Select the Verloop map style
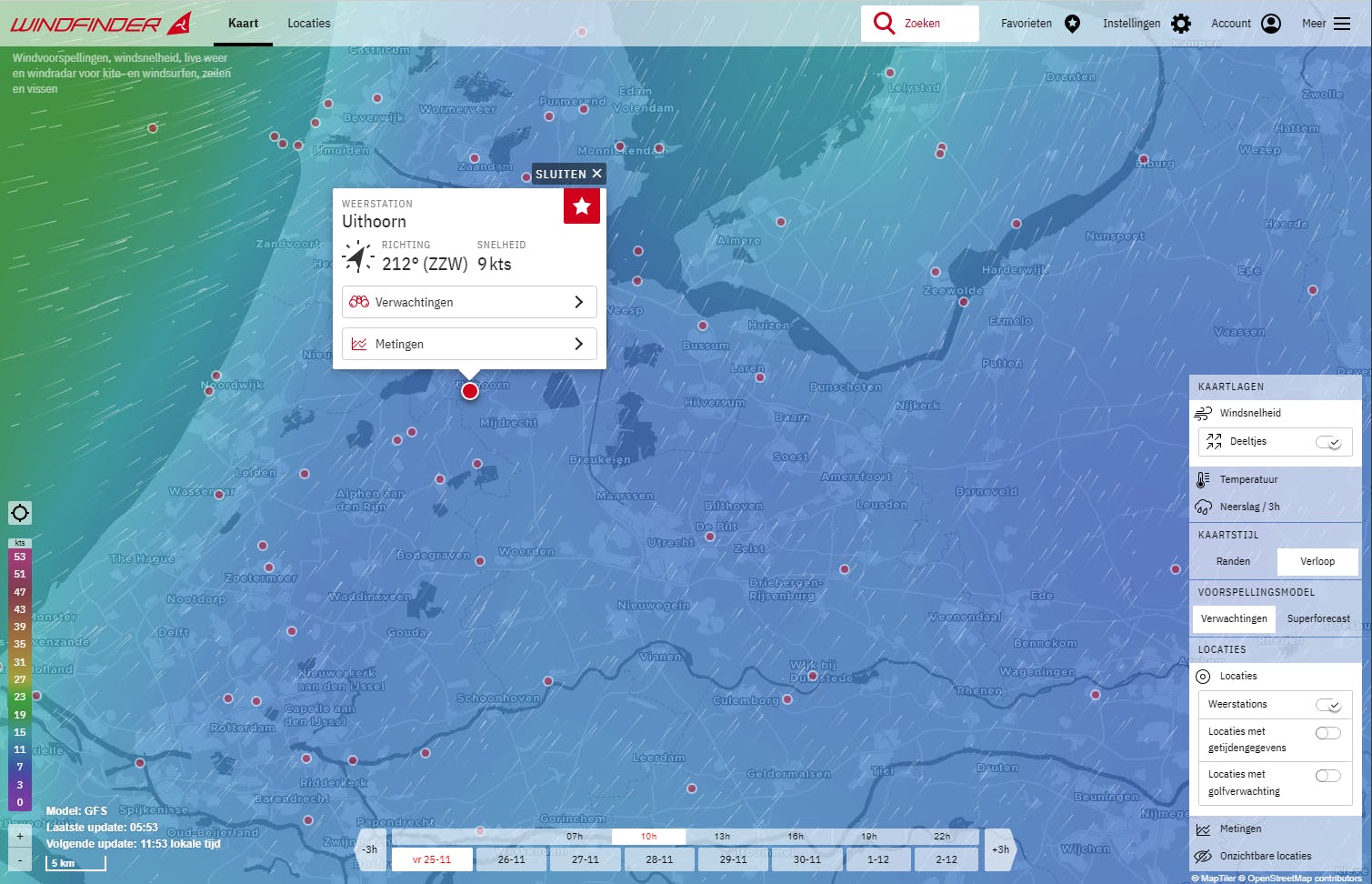Image resolution: width=1372 pixels, height=884 pixels. pyautogui.click(x=1317, y=562)
